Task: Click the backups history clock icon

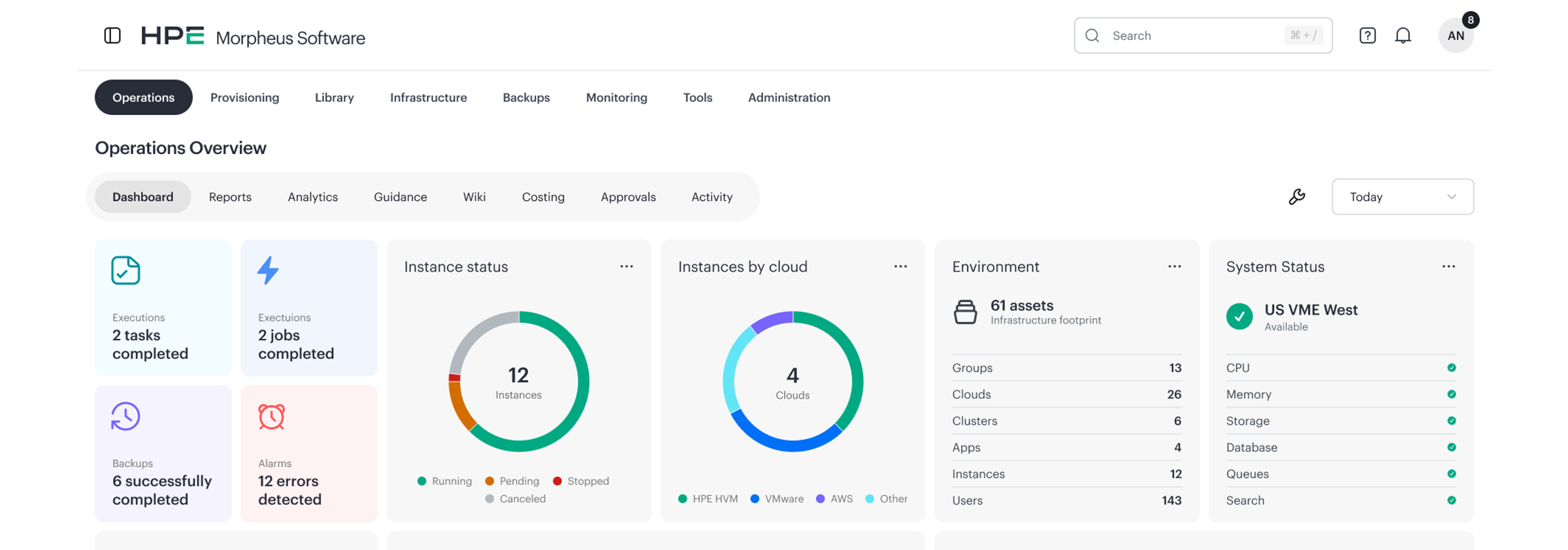Action: click(x=125, y=416)
